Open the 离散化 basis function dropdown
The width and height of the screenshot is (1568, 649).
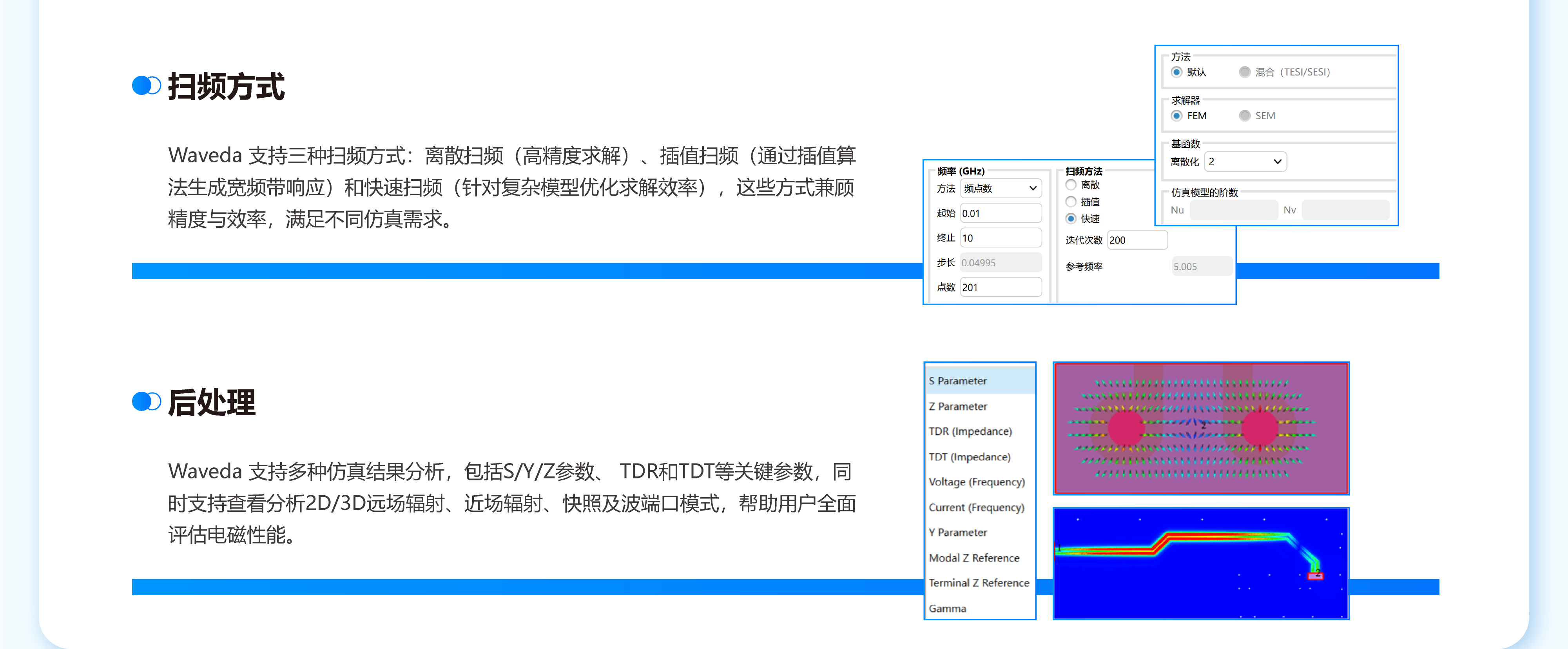click(1245, 162)
